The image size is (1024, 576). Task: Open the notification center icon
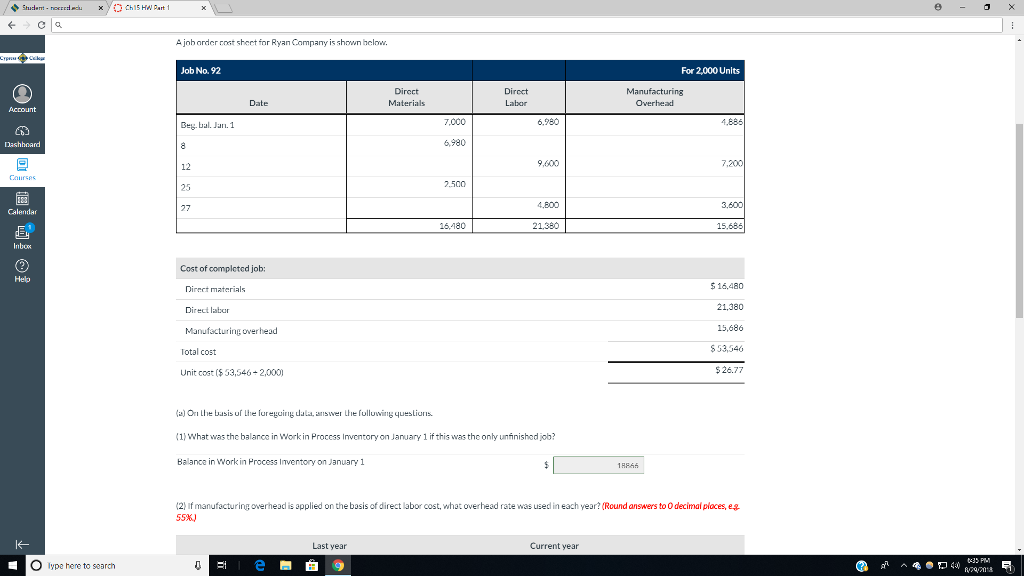tap(1008, 566)
